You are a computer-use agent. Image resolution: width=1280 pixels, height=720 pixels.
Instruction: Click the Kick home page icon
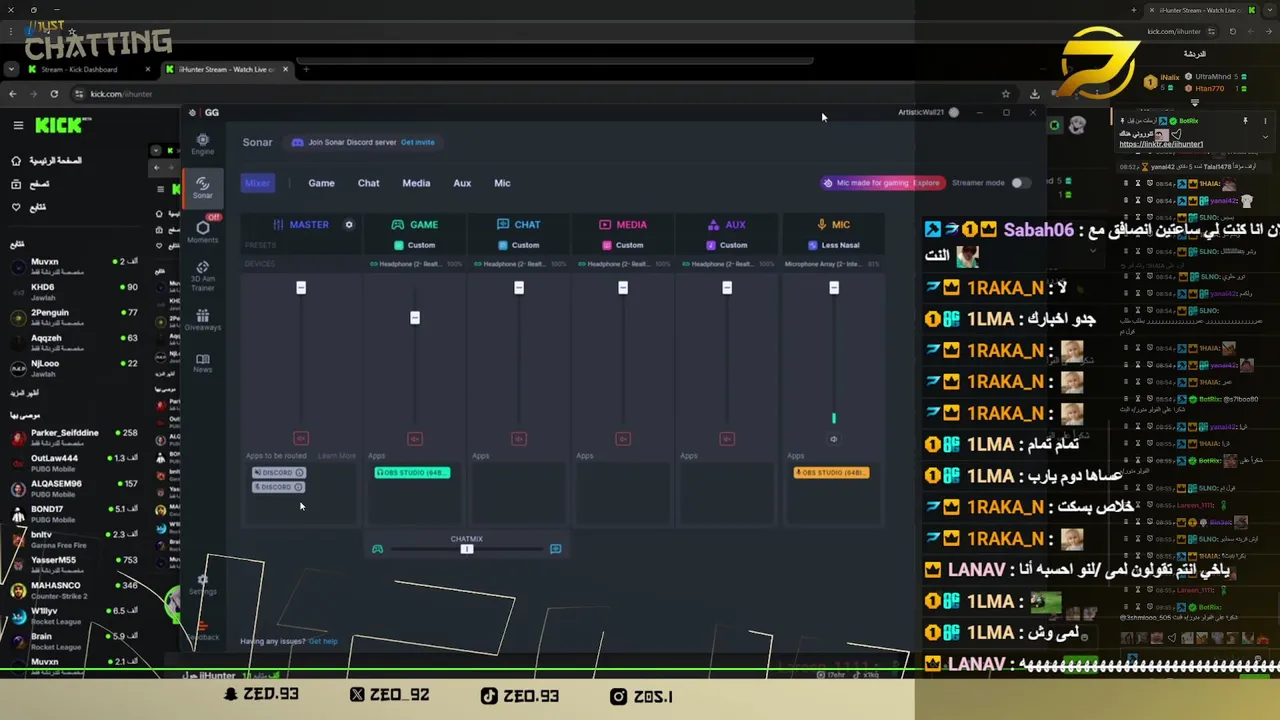(16, 161)
